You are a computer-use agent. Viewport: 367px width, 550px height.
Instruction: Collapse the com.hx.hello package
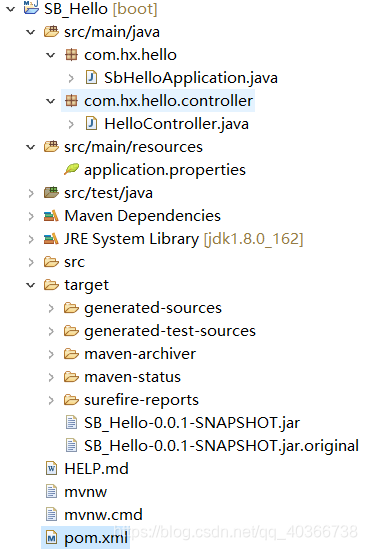(x=51, y=55)
